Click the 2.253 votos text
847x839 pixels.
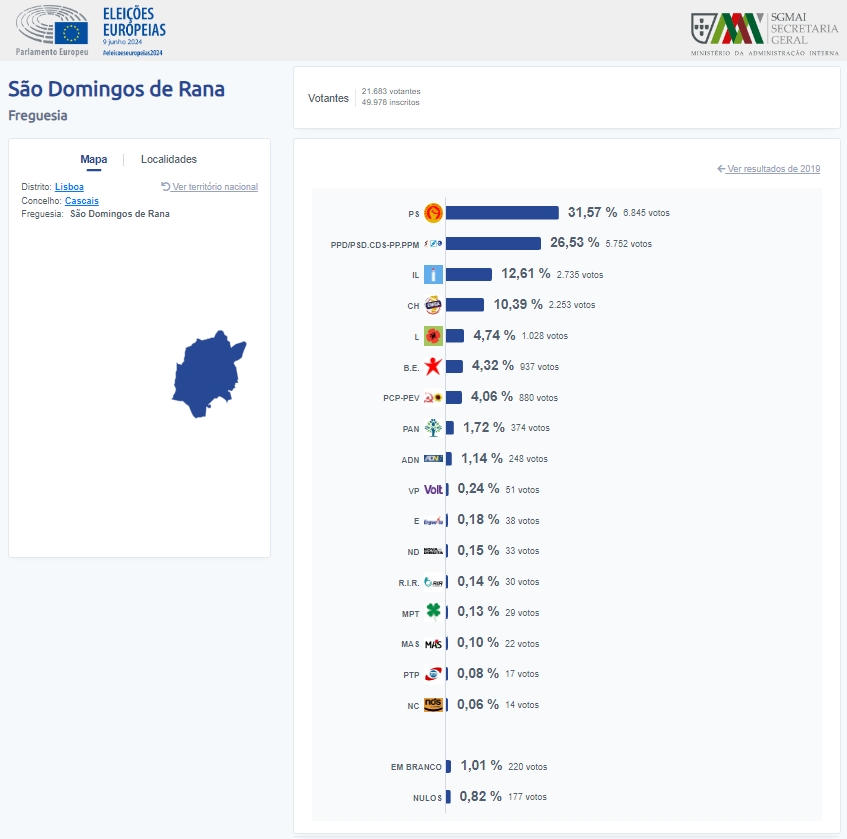pos(572,305)
